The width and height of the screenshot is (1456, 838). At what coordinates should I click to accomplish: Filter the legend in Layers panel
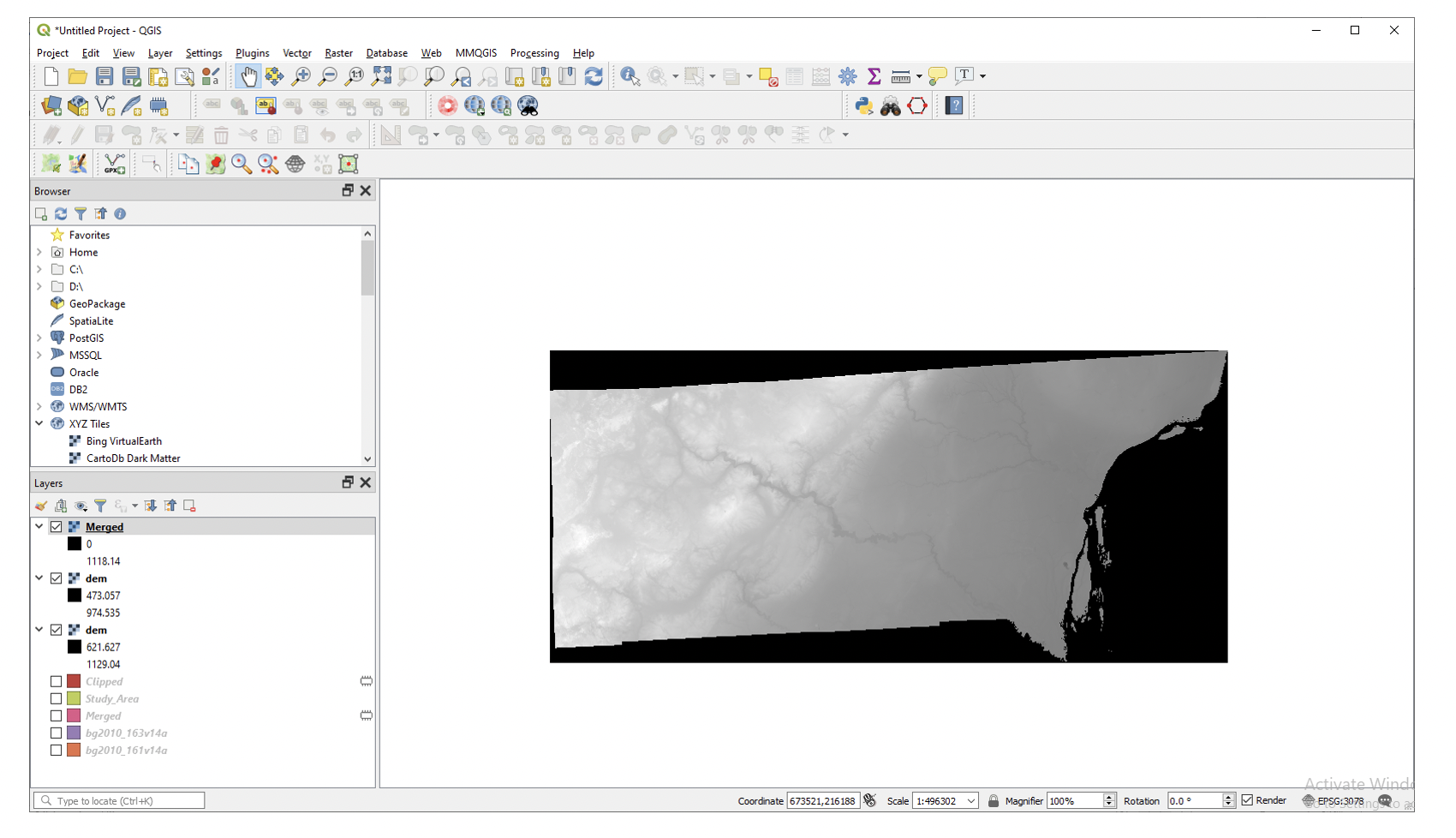pyautogui.click(x=101, y=506)
